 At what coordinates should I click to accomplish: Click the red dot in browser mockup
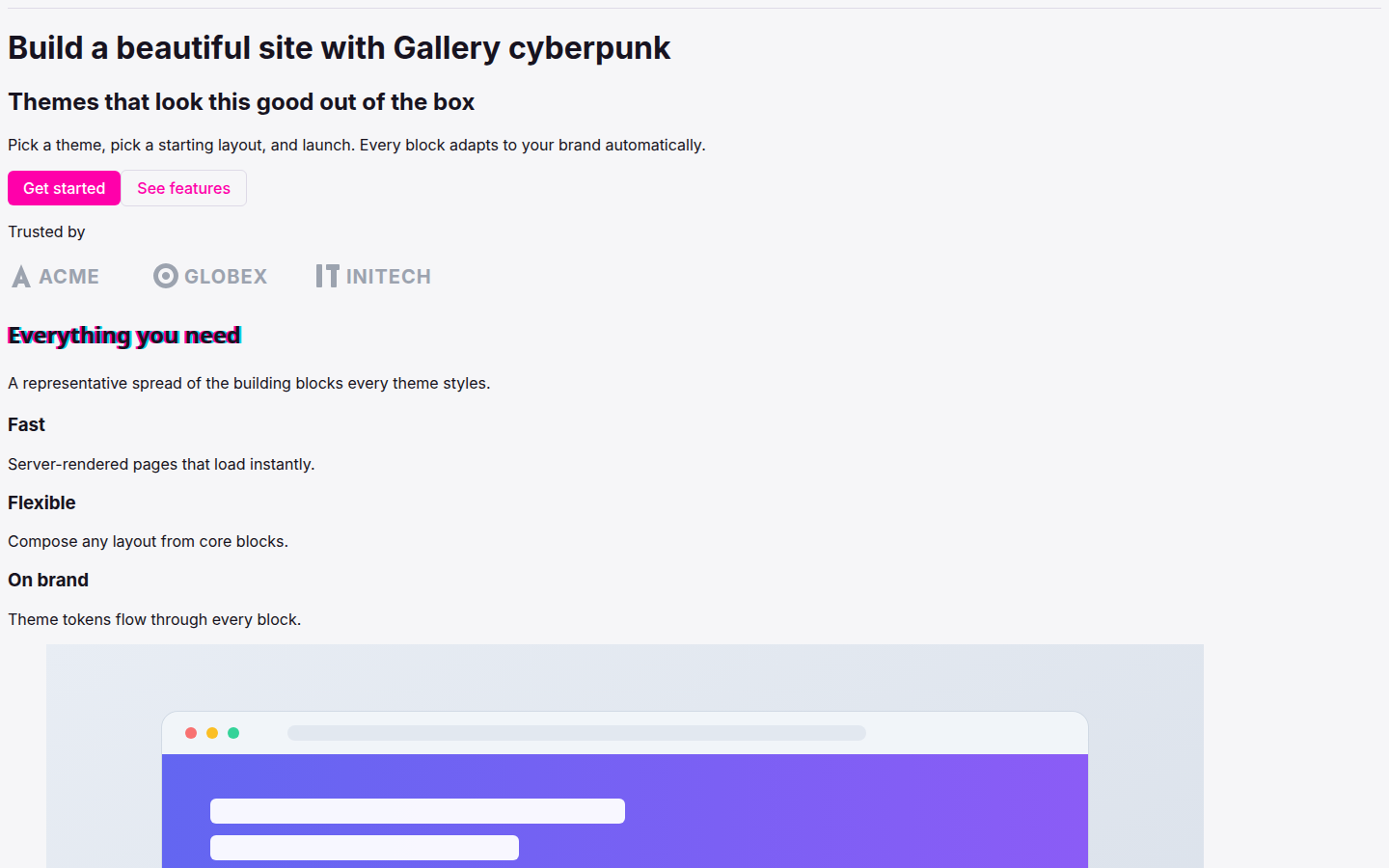click(x=191, y=733)
